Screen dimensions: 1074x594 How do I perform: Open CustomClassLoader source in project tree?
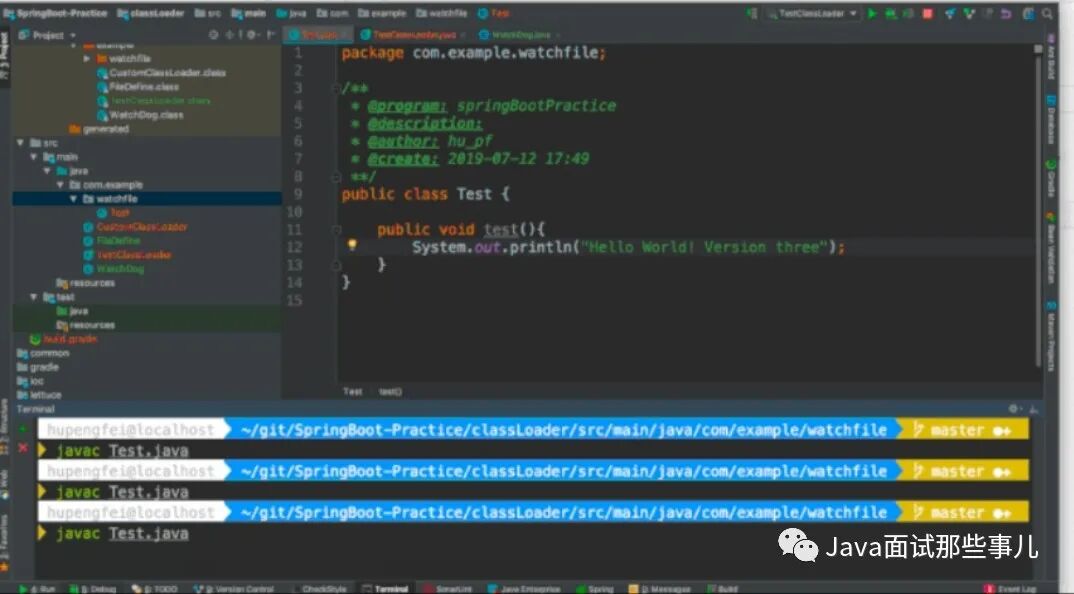(135, 227)
